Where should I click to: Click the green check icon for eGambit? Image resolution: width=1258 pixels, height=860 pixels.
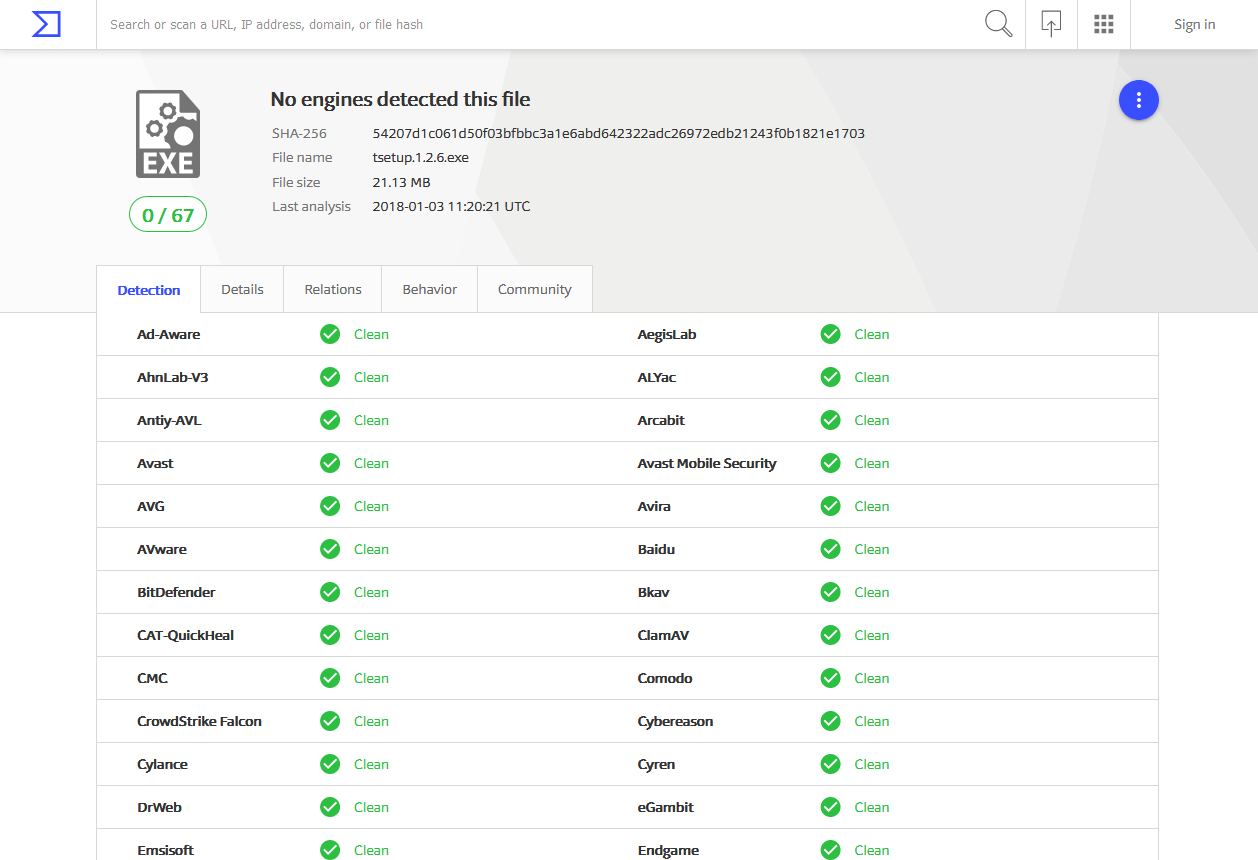pos(830,807)
